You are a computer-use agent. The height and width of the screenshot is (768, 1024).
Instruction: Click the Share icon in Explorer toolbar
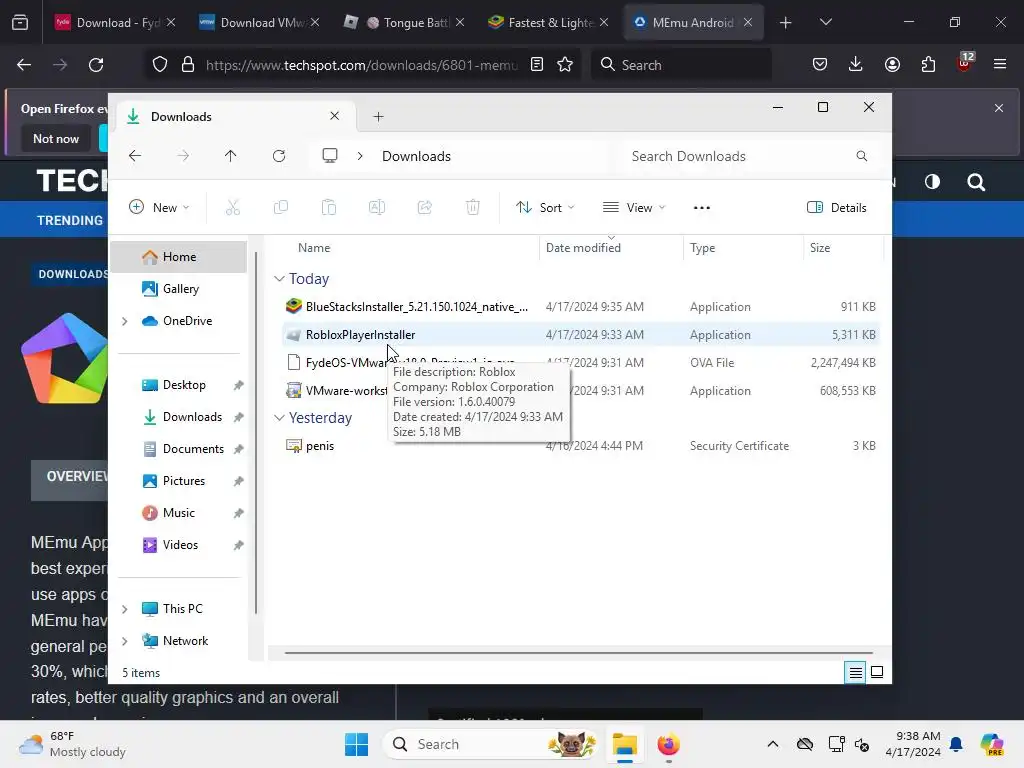(x=424, y=208)
